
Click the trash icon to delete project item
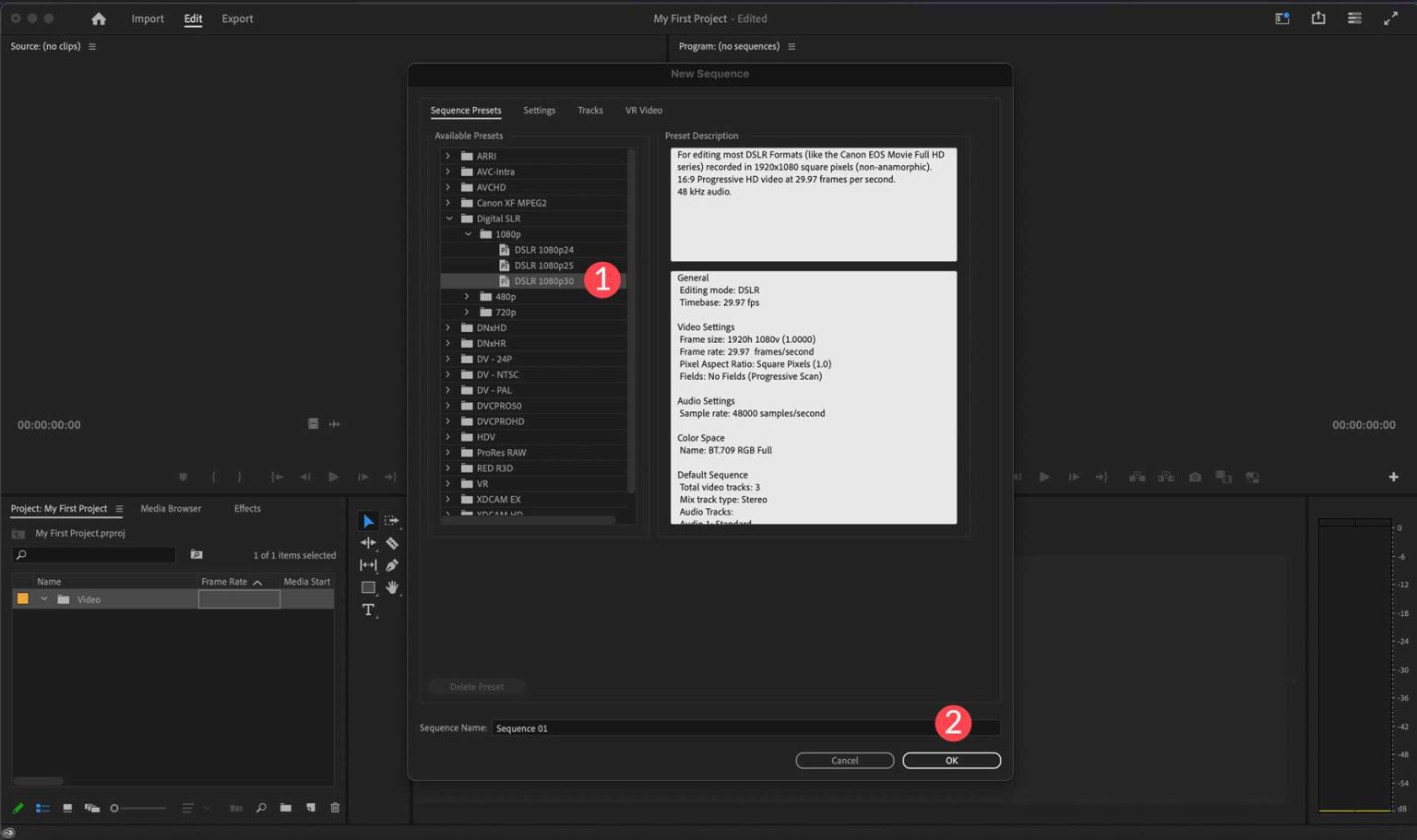click(x=335, y=808)
